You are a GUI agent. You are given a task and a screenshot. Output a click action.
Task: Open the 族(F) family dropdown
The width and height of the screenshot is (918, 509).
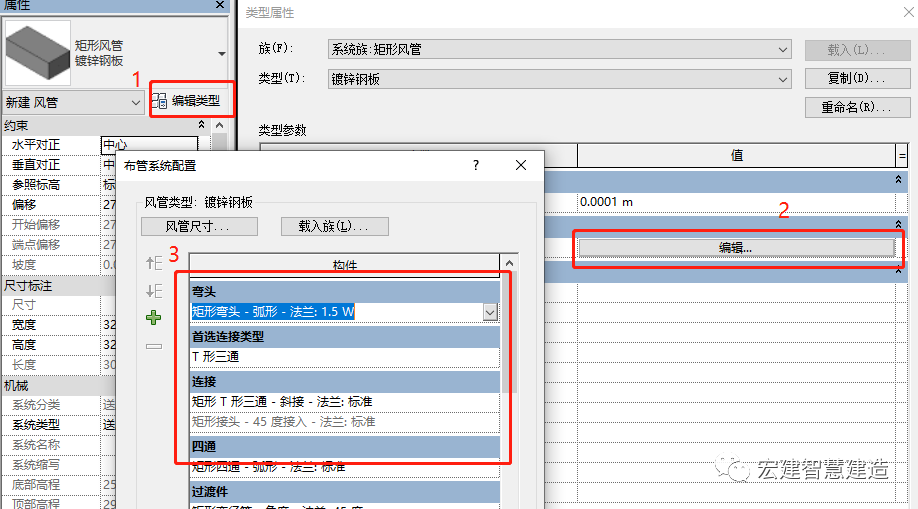point(560,49)
